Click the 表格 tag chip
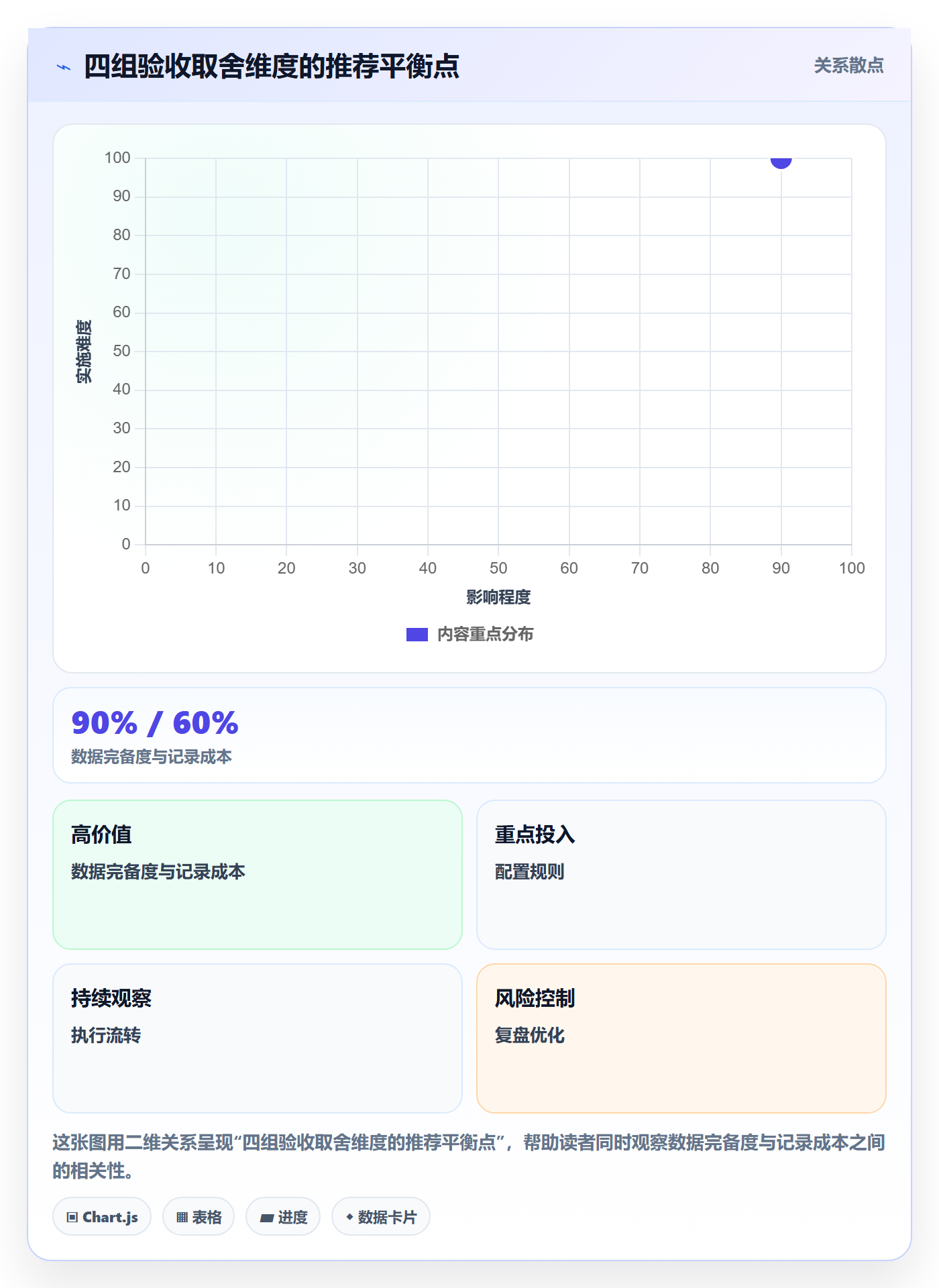Image resolution: width=939 pixels, height=1288 pixels. 199,1216
